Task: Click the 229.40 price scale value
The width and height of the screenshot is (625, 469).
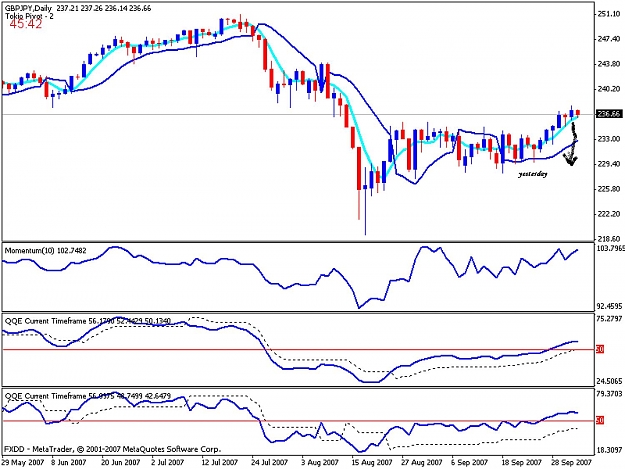Action: click(x=609, y=164)
